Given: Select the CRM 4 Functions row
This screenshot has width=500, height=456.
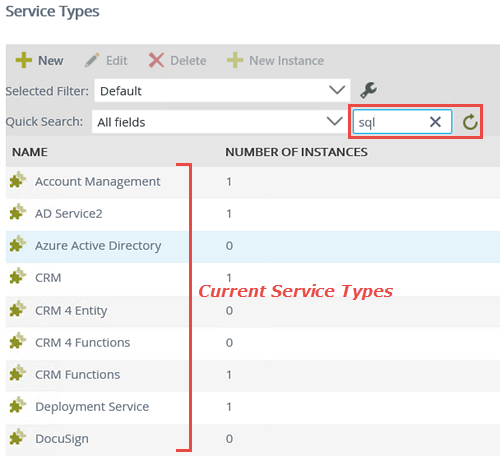Looking at the screenshot, I should [253, 343].
